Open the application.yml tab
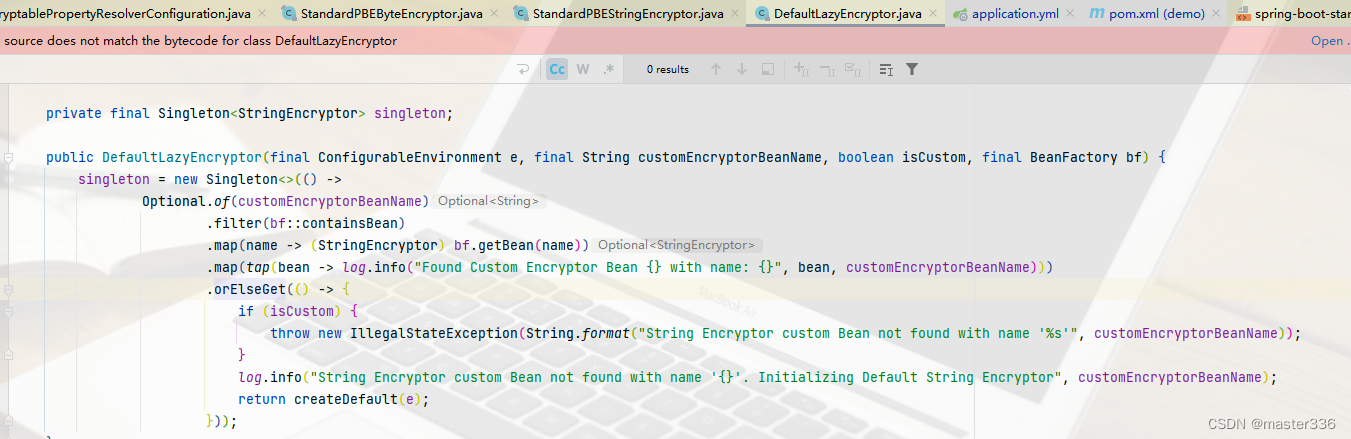This screenshot has width=1351, height=439. tap(1013, 14)
